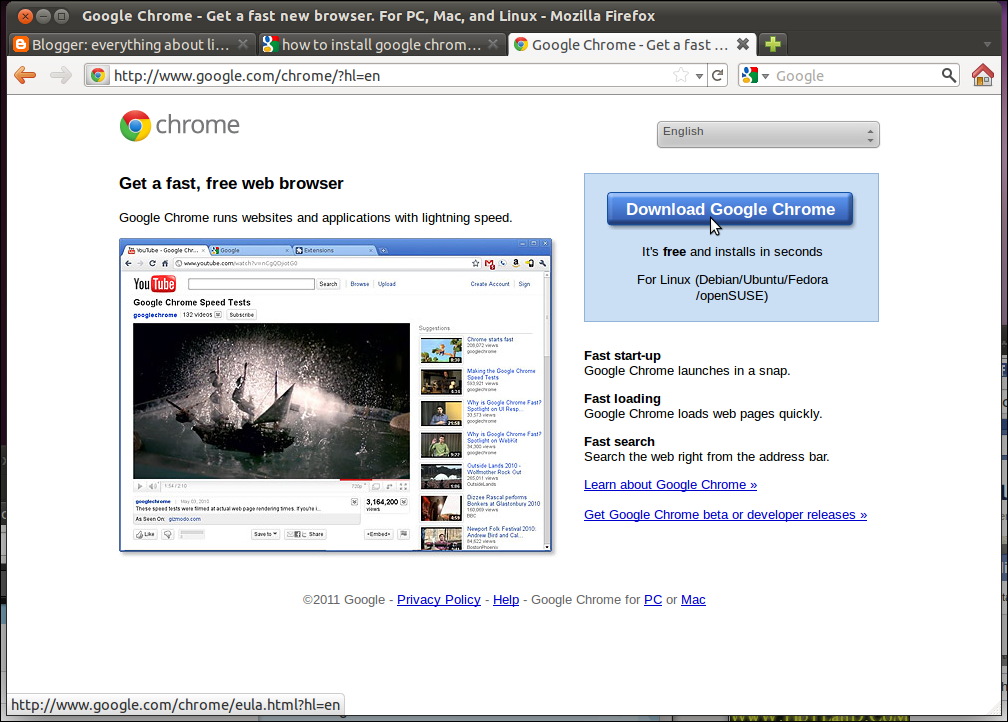Follow the PC link in footer
The width and height of the screenshot is (1008, 722).
pos(652,600)
